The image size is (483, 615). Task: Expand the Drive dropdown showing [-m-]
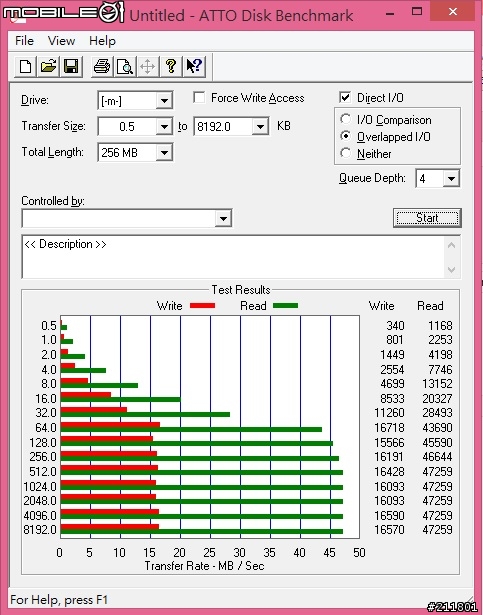[x=164, y=101]
